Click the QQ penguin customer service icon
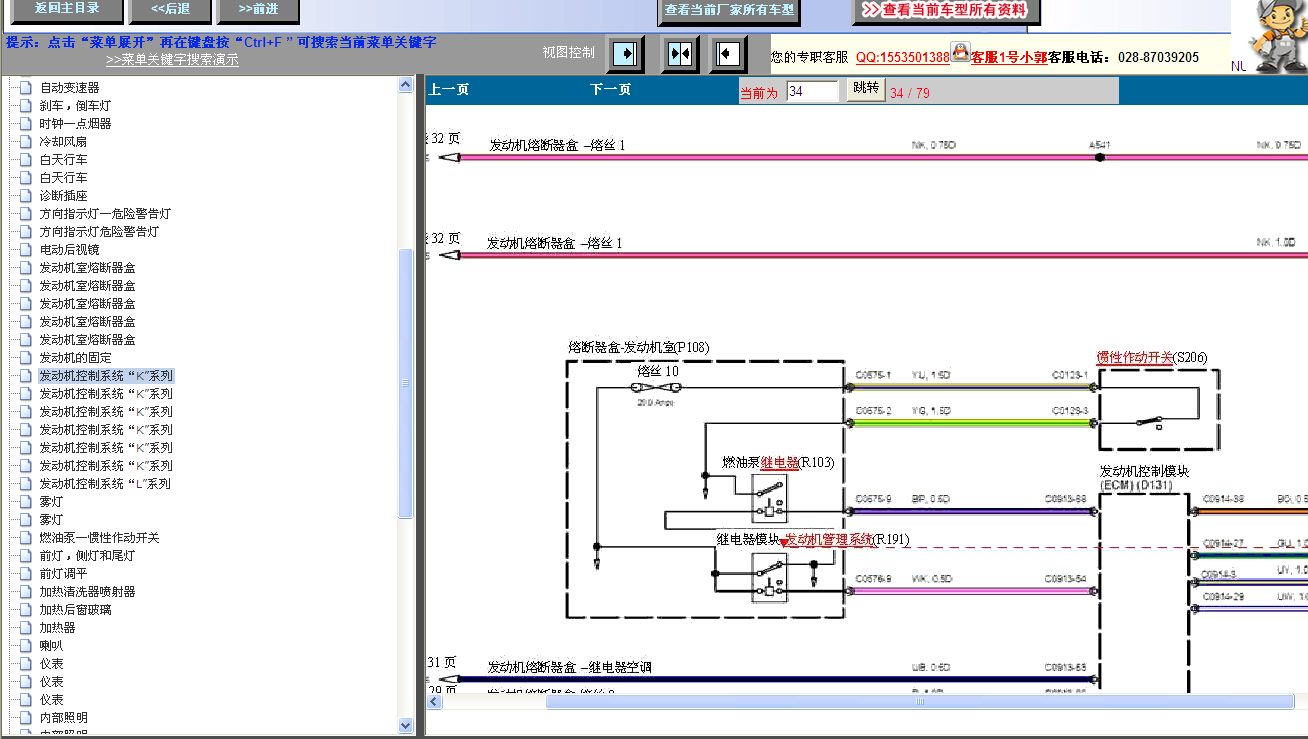Viewport: 1308px width, 739px height. click(960, 52)
